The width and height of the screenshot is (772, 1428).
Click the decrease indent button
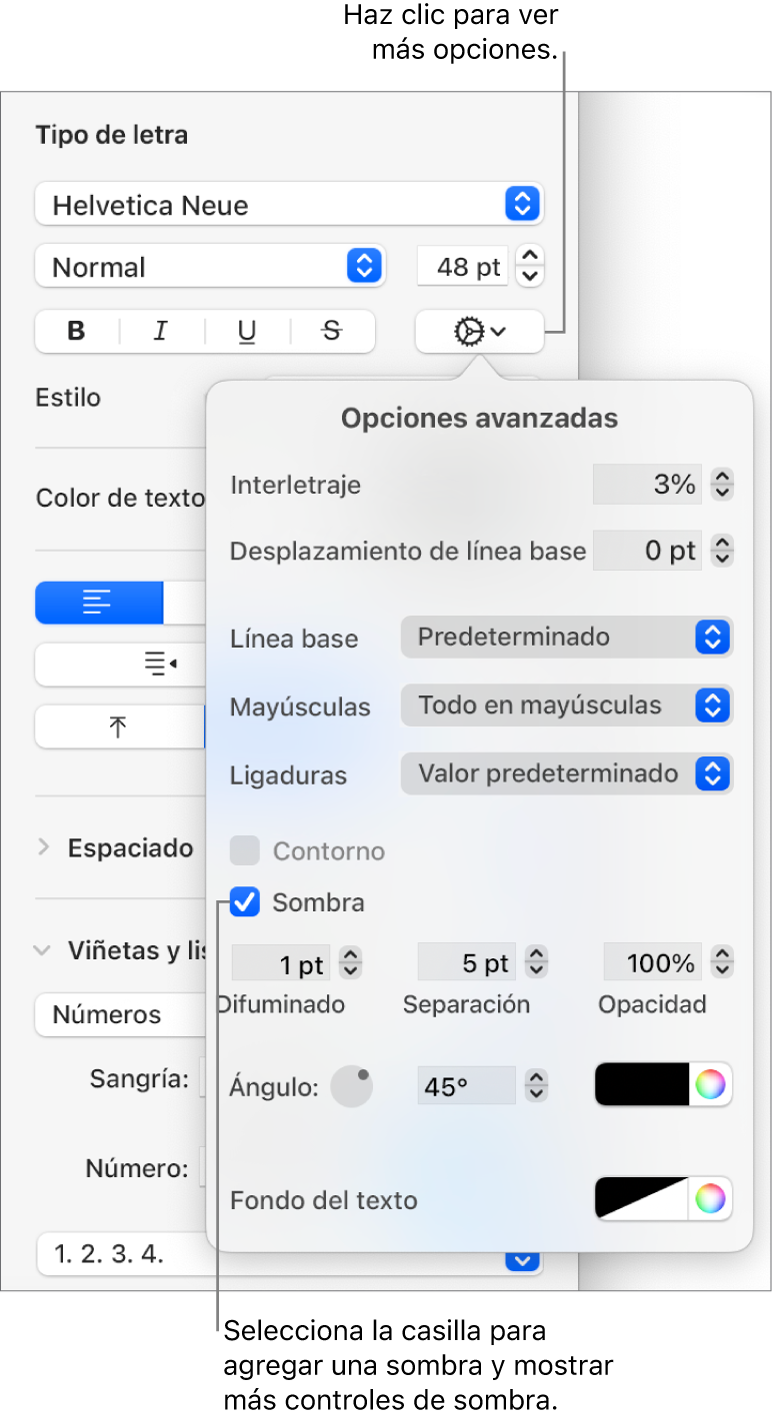(x=160, y=664)
